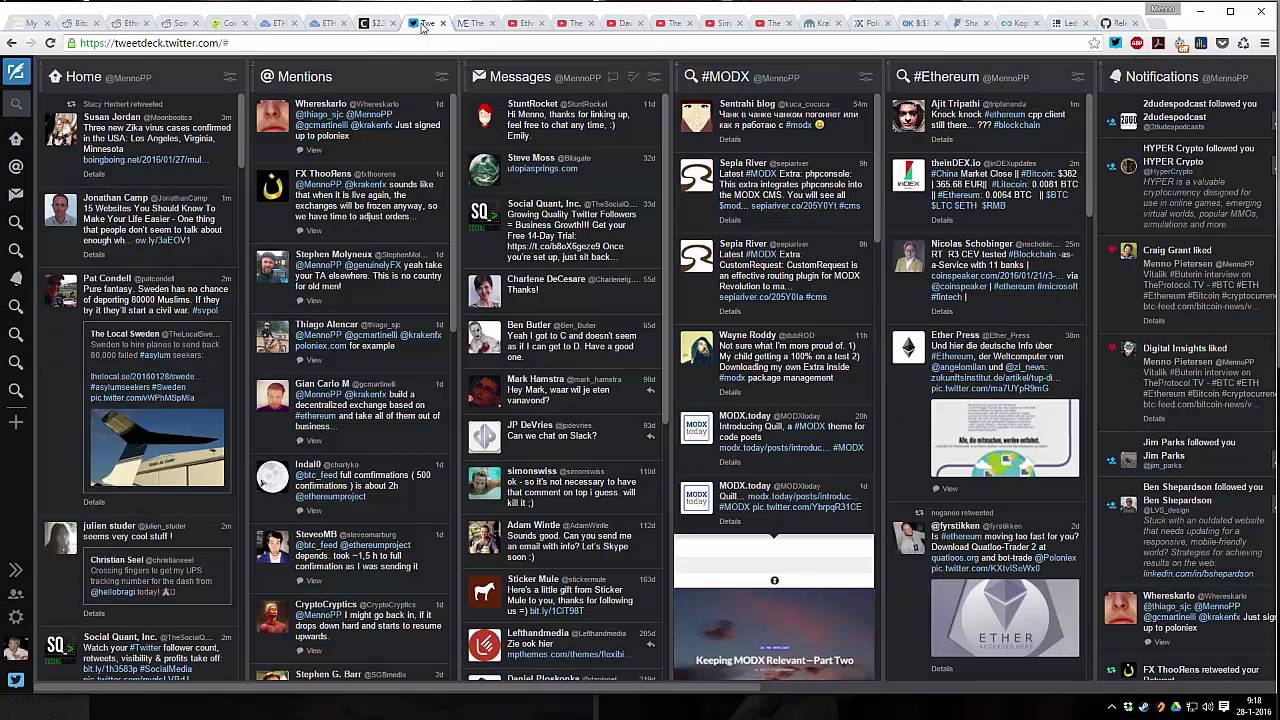The image size is (1280, 720).
Task: Open #Ethereum column settings dropdown
Action: tap(1078, 77)
